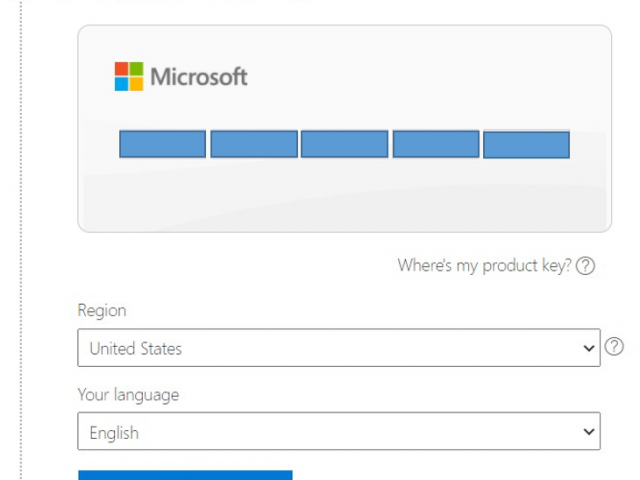Click the "English" text in language field
The width and height of the screenshot is (640, 480).
[114, 433]
